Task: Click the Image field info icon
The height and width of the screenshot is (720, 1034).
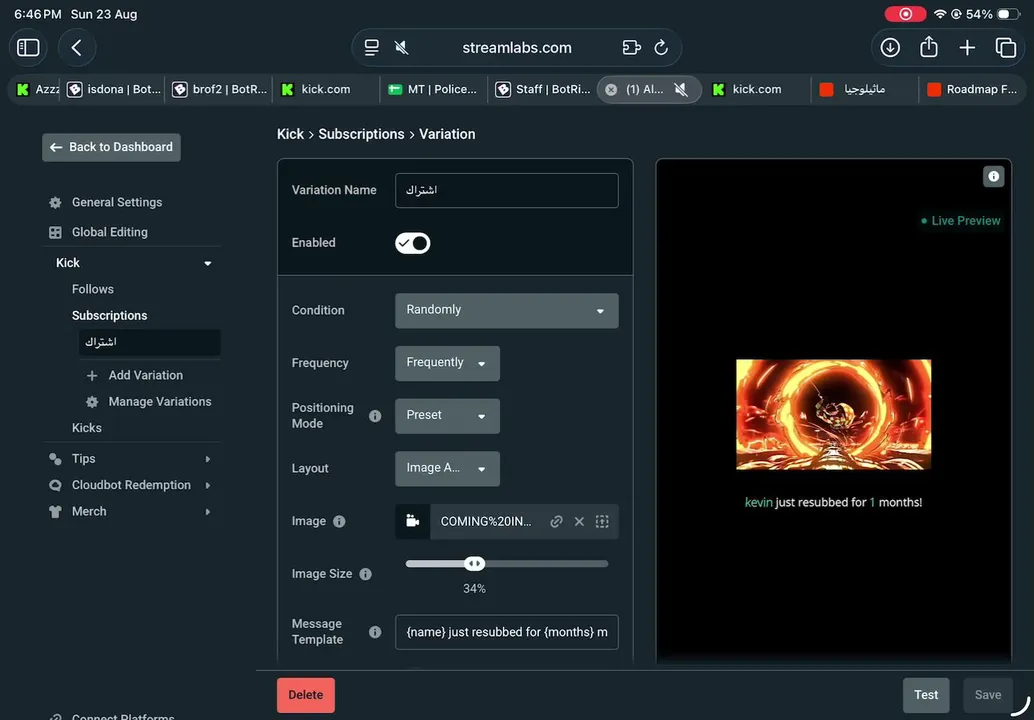Action: pos(339,522)
